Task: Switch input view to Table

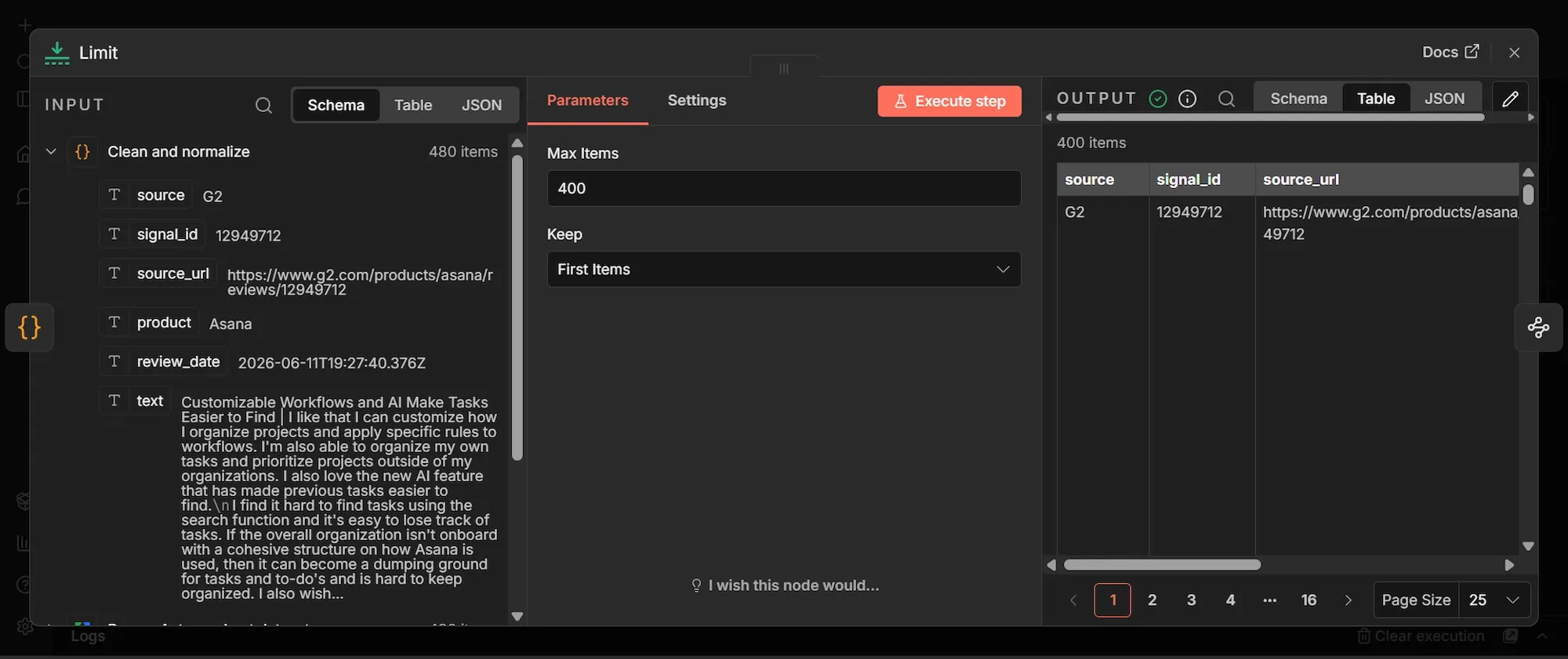Action: (x=413, y=105)
